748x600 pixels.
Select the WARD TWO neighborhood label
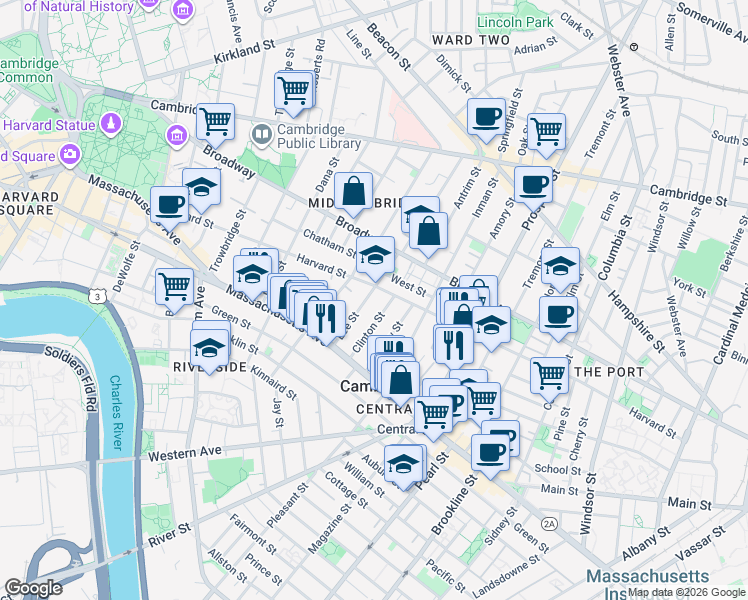click(471, 40)
